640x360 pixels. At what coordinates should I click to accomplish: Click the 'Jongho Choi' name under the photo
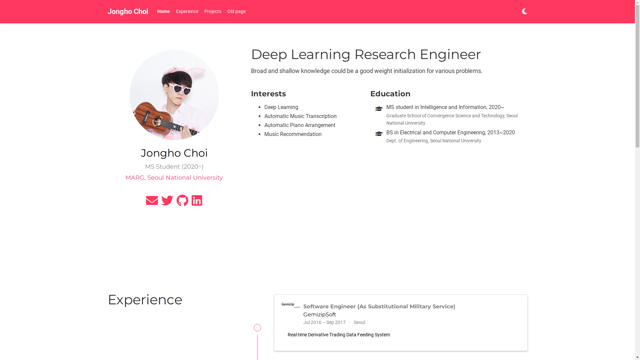pos(174,153)
